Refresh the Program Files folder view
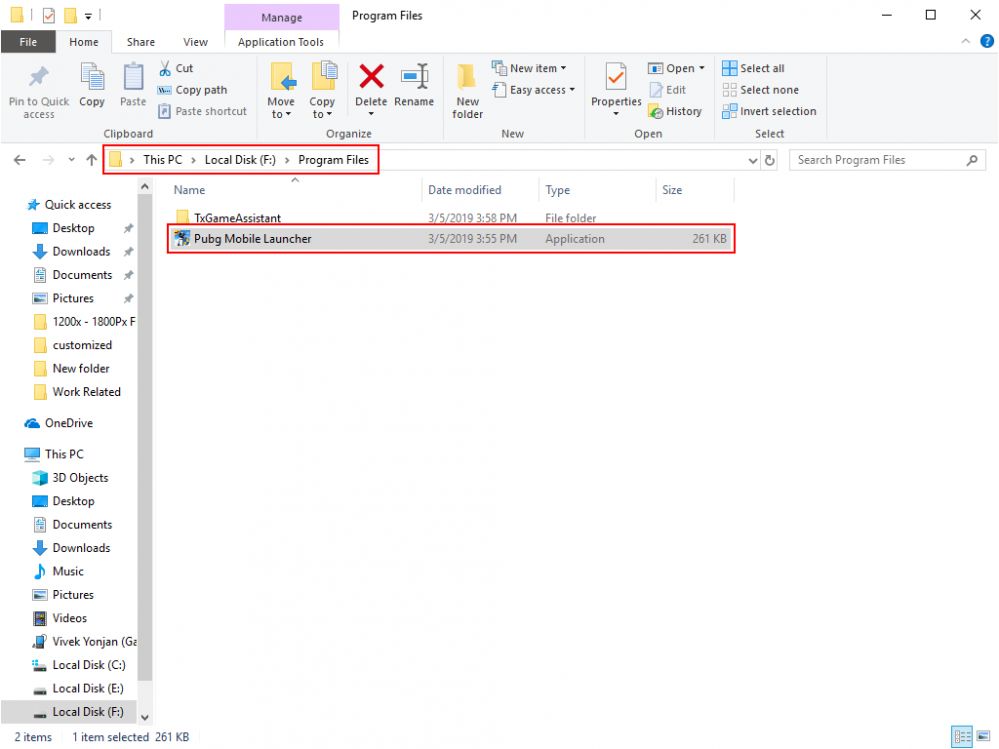This screenshot has width=999, height=749. pyautogui.click(x=770, y=160)
